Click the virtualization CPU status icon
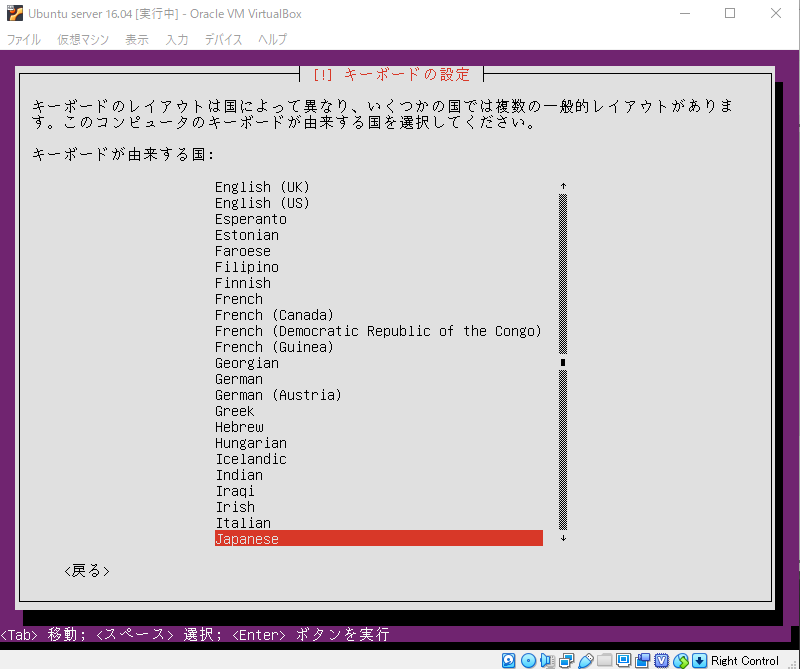800x669 pixels. click(x=662, y=660)
